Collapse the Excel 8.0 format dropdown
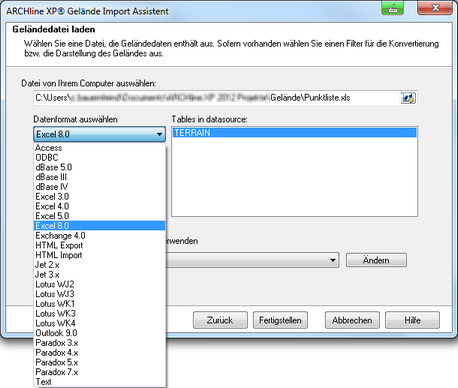 tap(99, 134)
